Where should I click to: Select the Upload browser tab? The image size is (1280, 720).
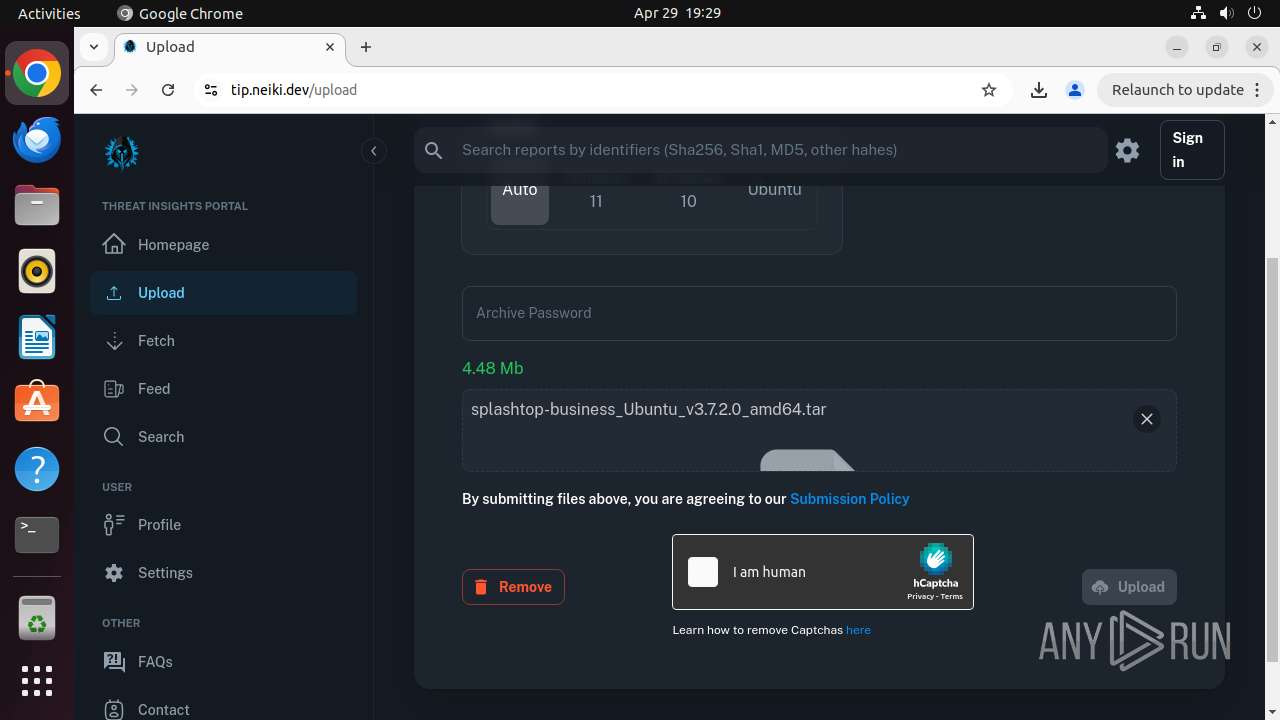pyautogui.click(x=230, y=47)
